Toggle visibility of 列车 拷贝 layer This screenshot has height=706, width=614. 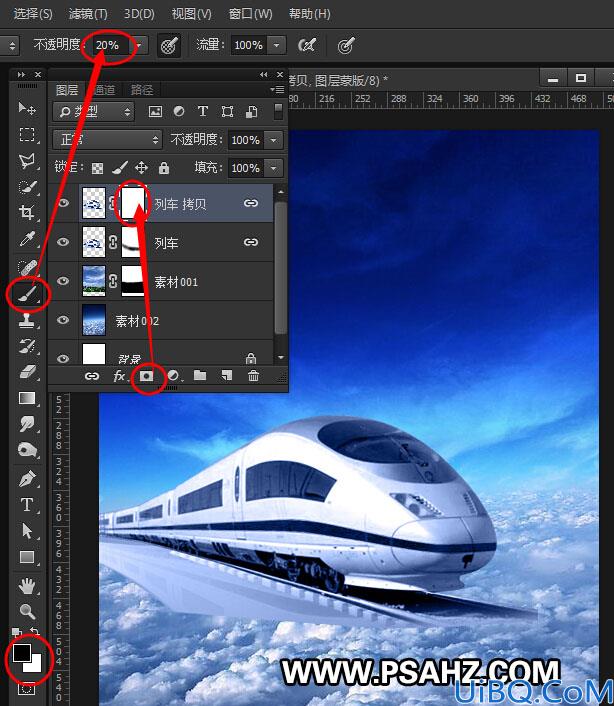(63, 203)
